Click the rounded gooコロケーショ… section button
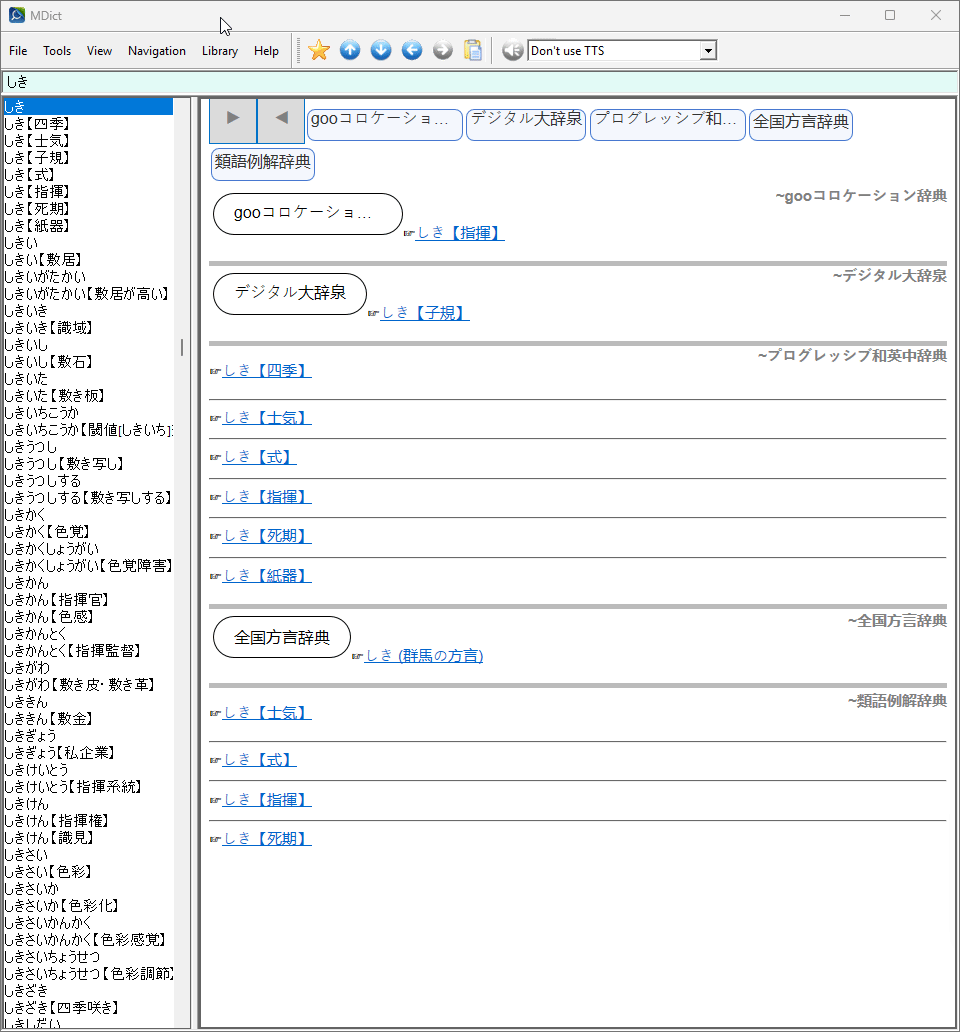The image size is (960, 1032). (307, 214)
